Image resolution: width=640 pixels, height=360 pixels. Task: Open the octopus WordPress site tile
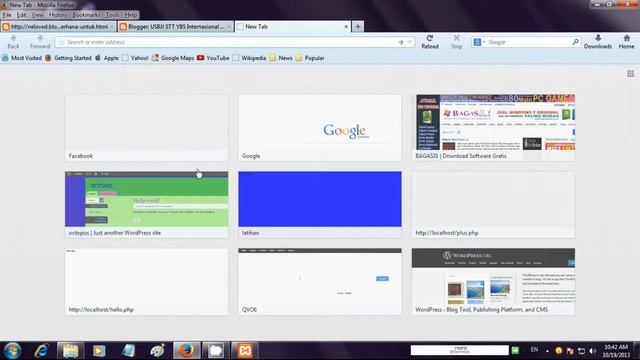[x=147, y=205]
